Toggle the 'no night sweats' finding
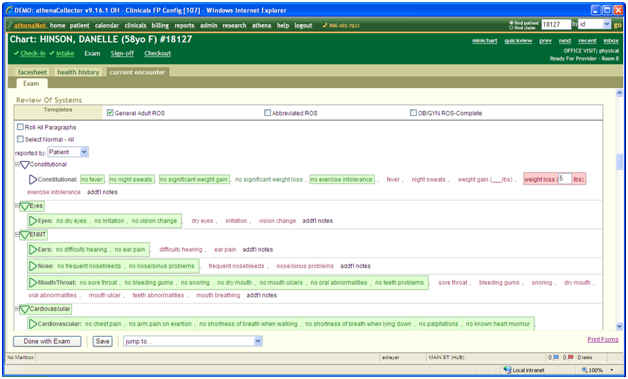 (x=131, y=179)
